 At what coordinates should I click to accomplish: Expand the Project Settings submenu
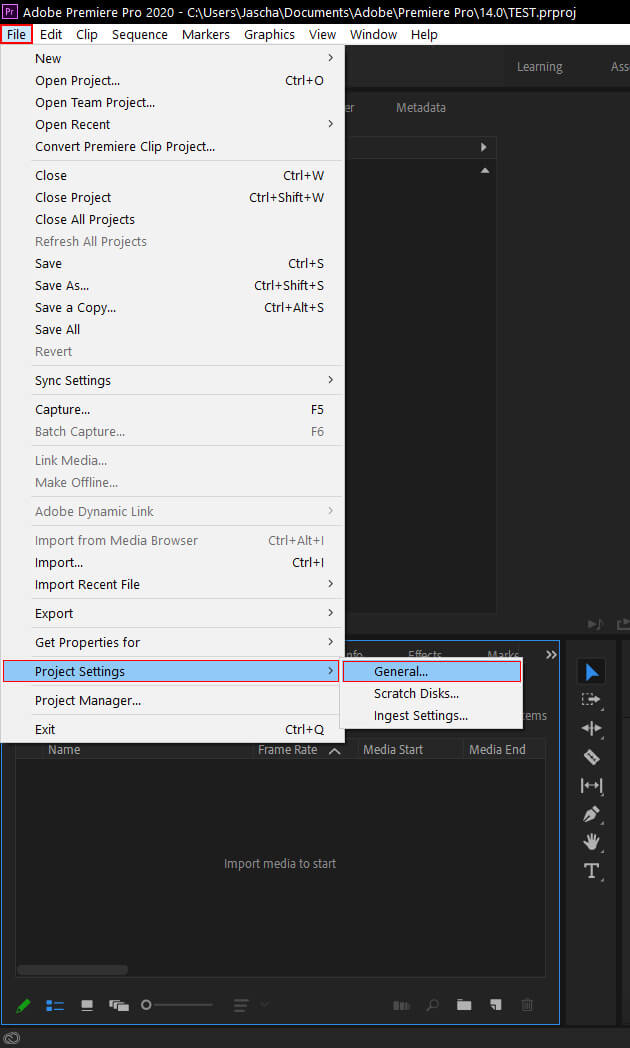172,672
